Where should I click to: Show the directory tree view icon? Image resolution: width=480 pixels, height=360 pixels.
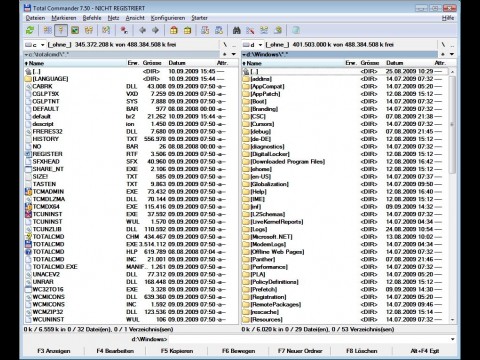tap(89, 31)
